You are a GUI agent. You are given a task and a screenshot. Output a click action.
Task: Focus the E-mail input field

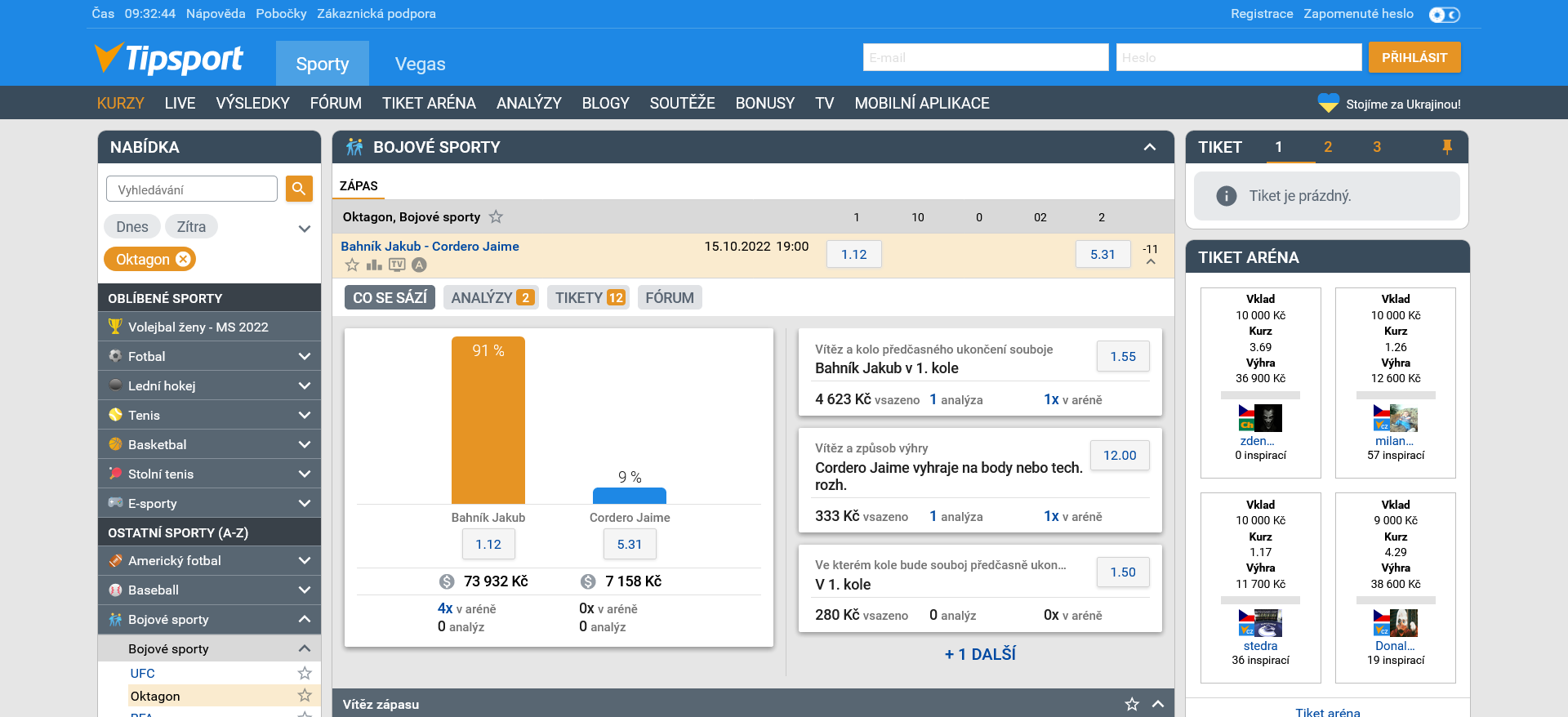click(x=986, y=57)
